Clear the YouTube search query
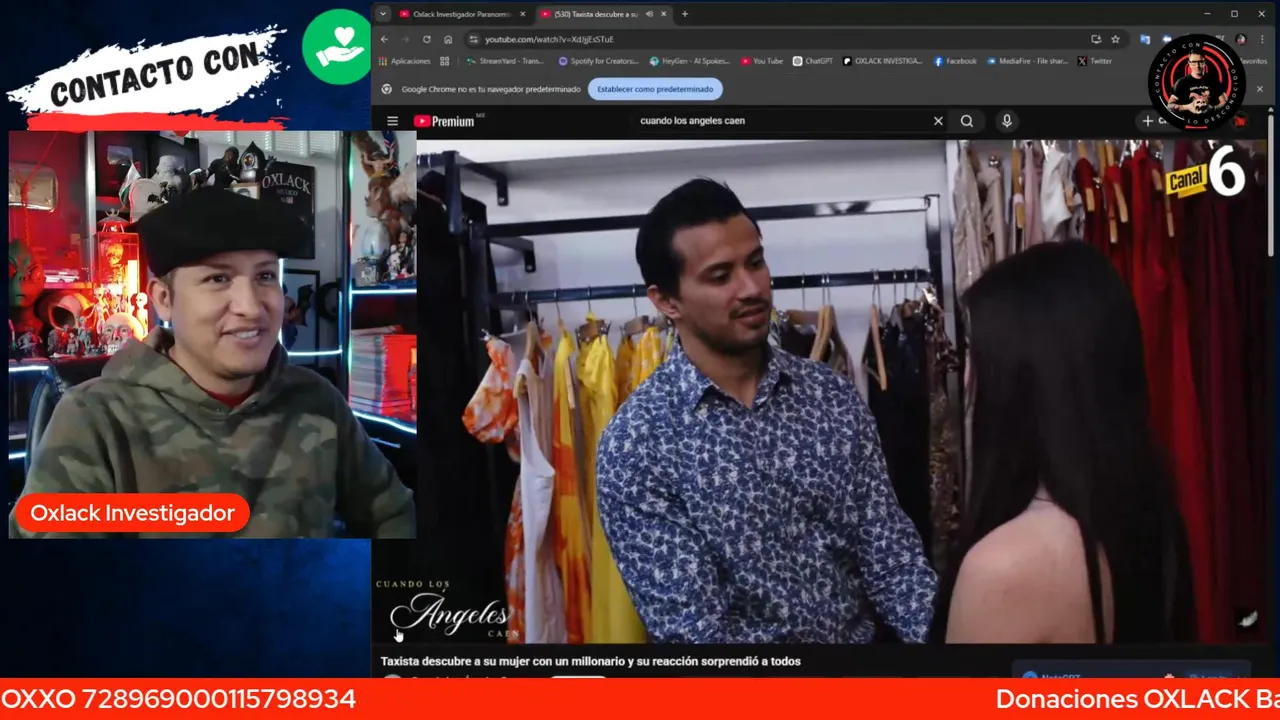The width and height of the screenshot is (1280, 720). click(x=938, y=121)
